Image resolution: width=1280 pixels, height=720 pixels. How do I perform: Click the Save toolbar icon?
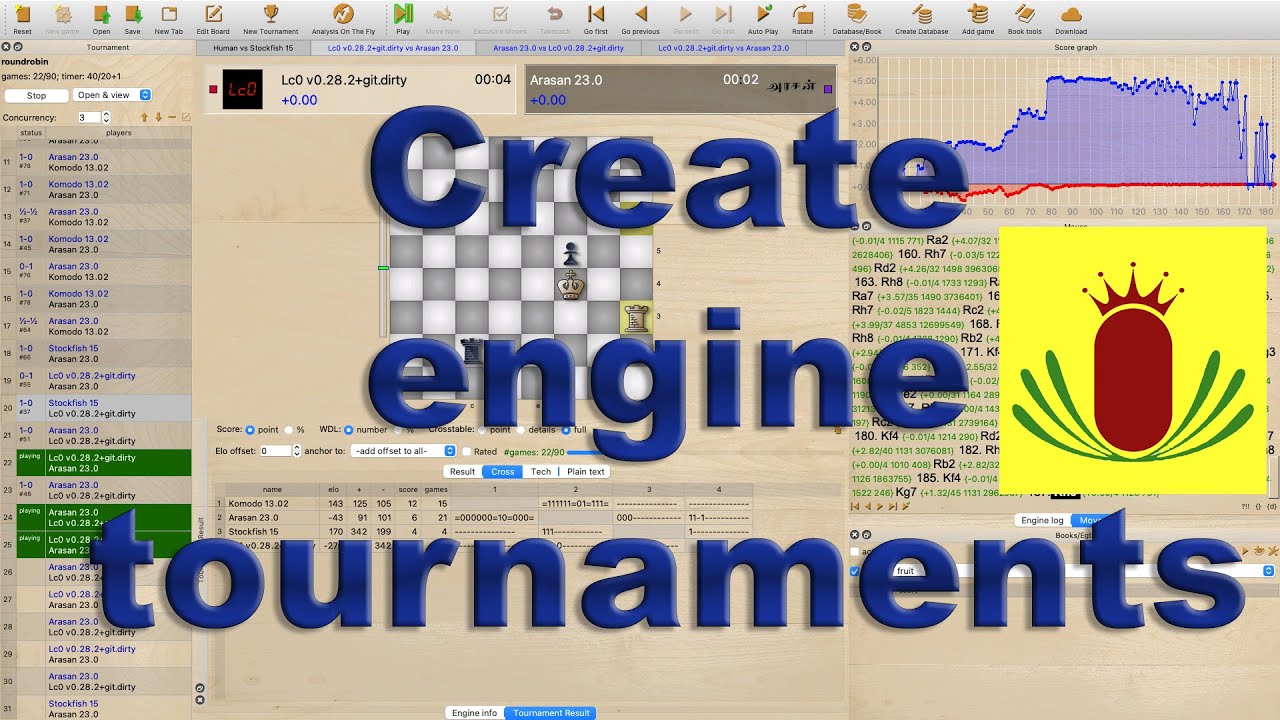[x=133, y=14]
